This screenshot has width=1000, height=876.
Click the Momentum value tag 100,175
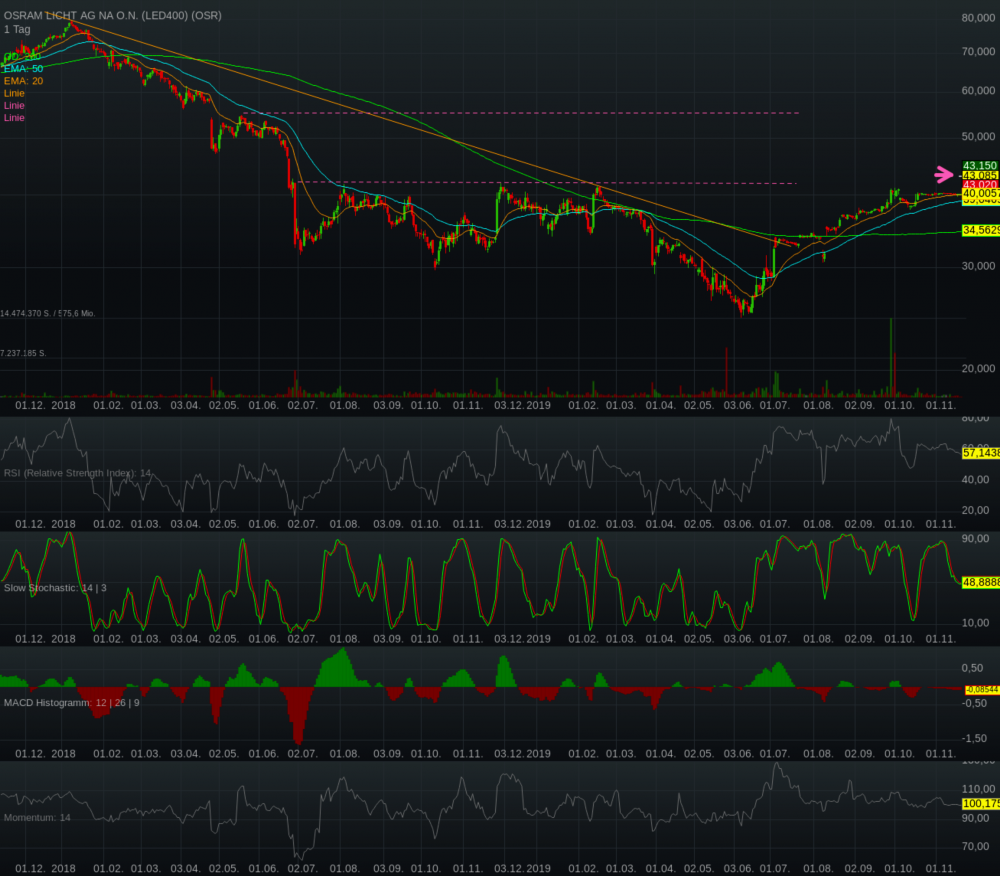tap(980, 803)
